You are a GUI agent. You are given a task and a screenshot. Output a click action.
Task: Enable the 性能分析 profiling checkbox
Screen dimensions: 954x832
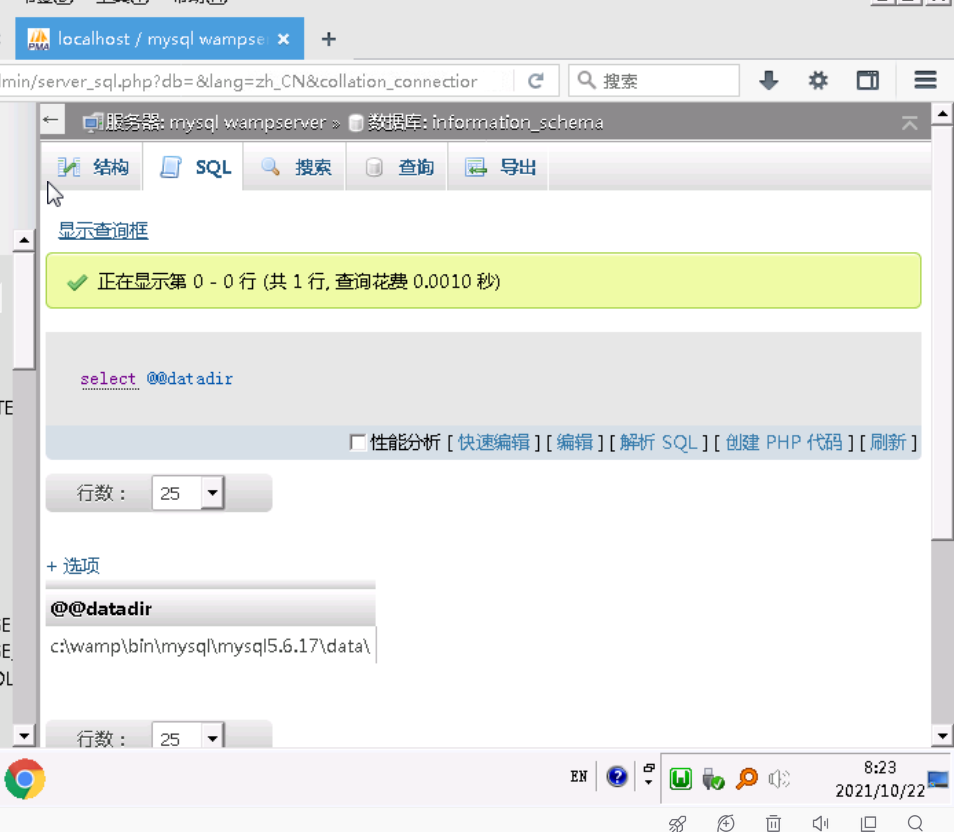click(x=358, y=442)
